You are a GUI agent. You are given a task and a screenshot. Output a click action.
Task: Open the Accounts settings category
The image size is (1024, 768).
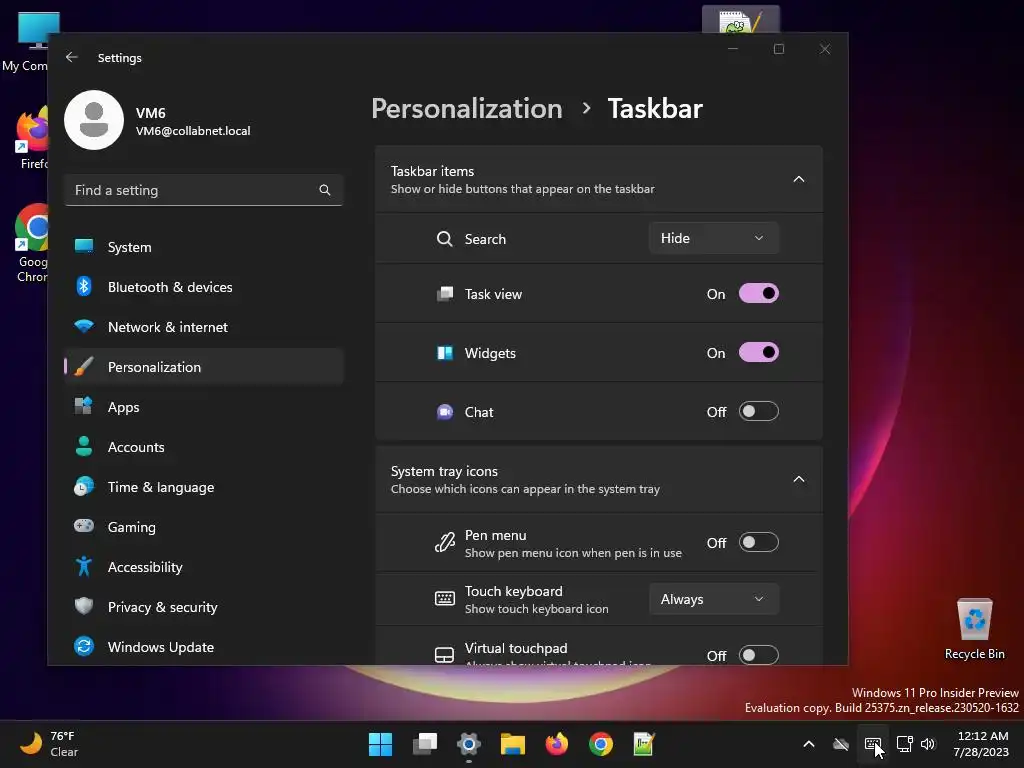tap(204, 447)
